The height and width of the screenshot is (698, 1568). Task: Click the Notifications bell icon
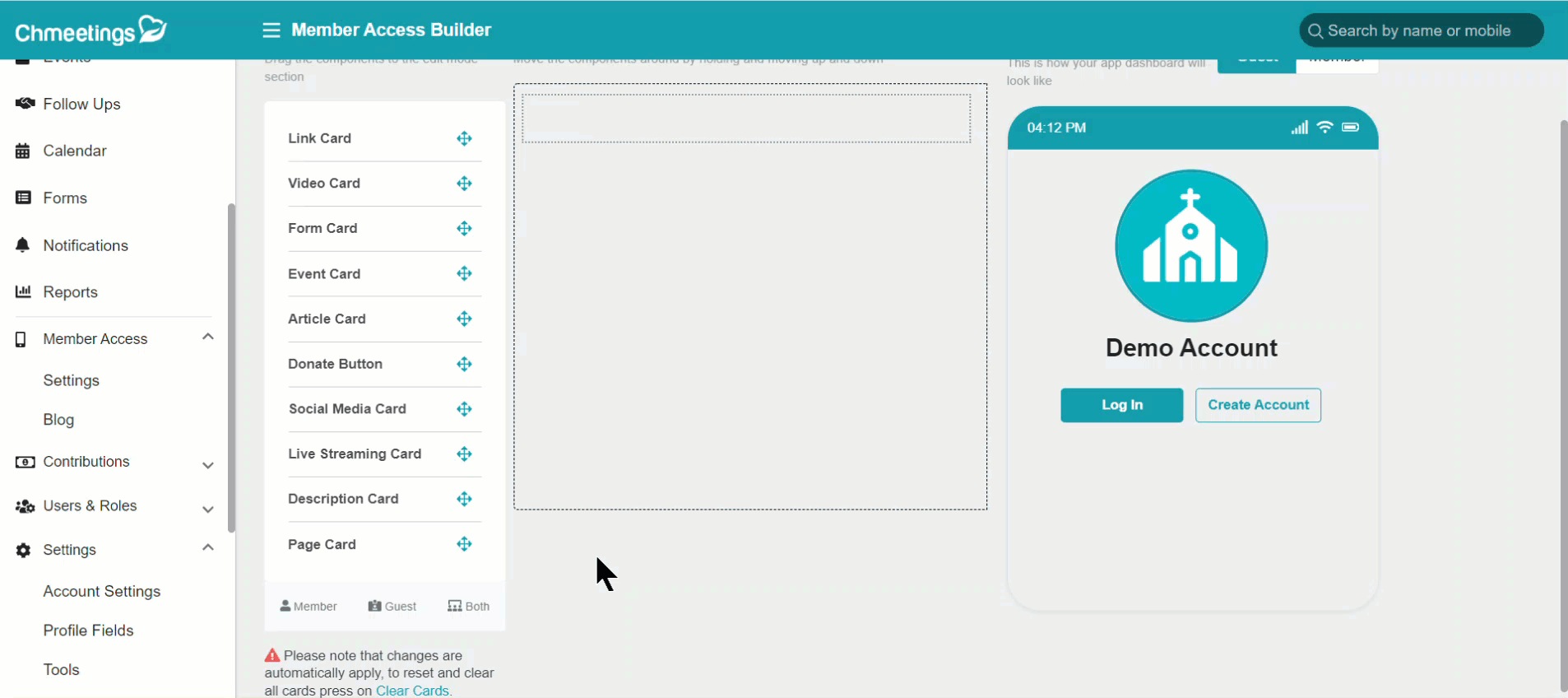(23, 245)
